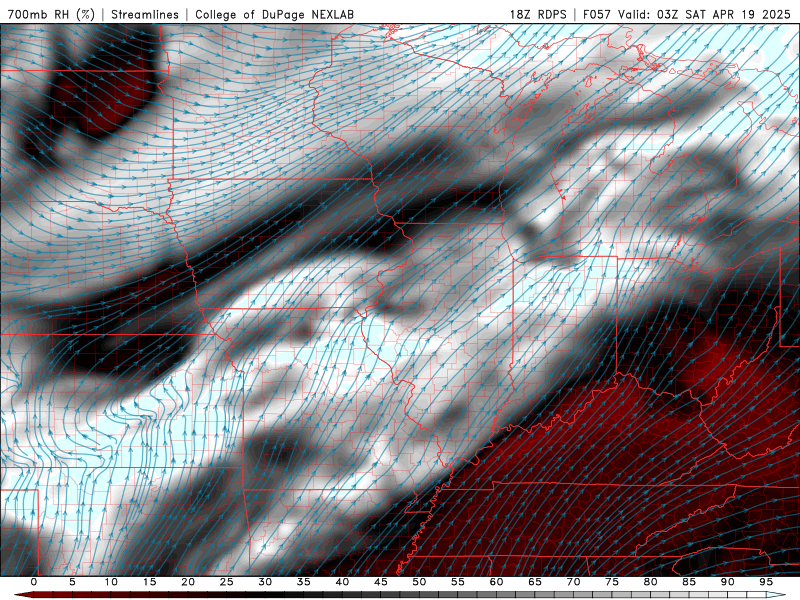Image resolution: width=800 pixels, height=600 pixels.
Task: Click the "Streamlines" header label
Action: click(145, 14)
